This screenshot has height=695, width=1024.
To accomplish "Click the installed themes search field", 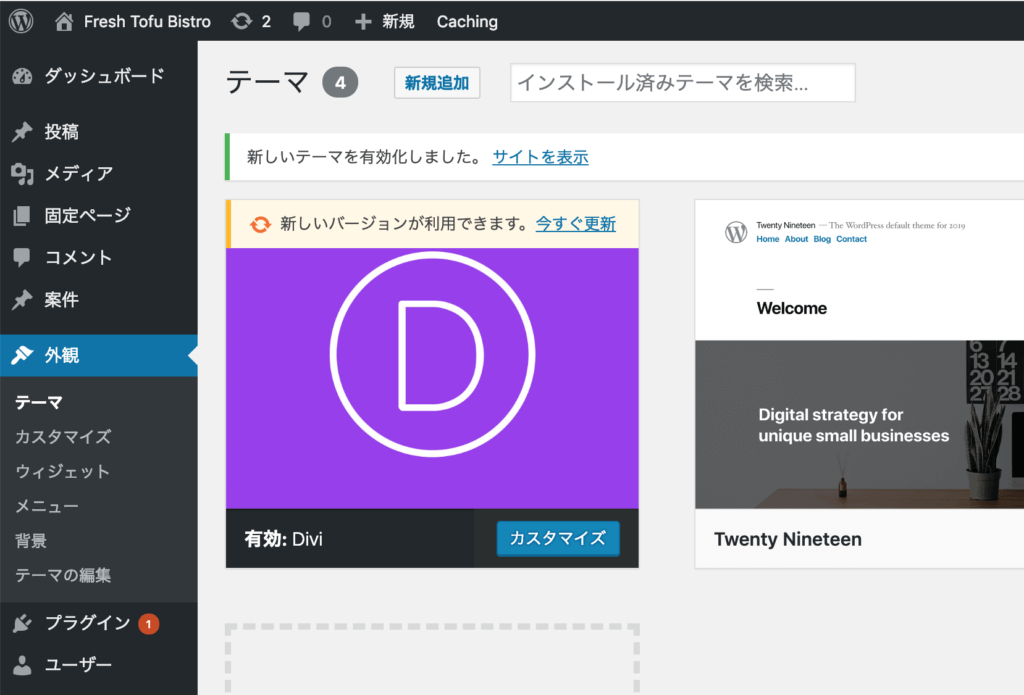I will click(x=682, y=83).
